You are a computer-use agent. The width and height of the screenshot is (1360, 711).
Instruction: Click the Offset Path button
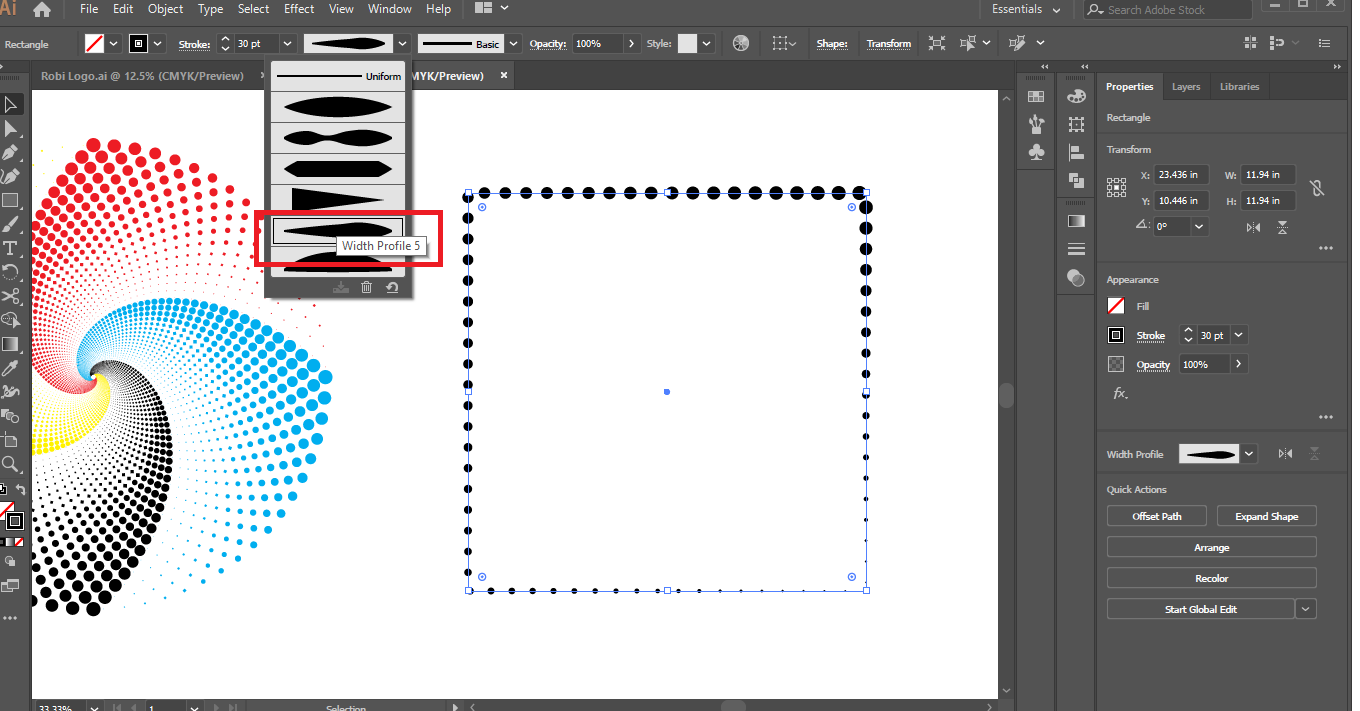click(x=1157, y=516)
